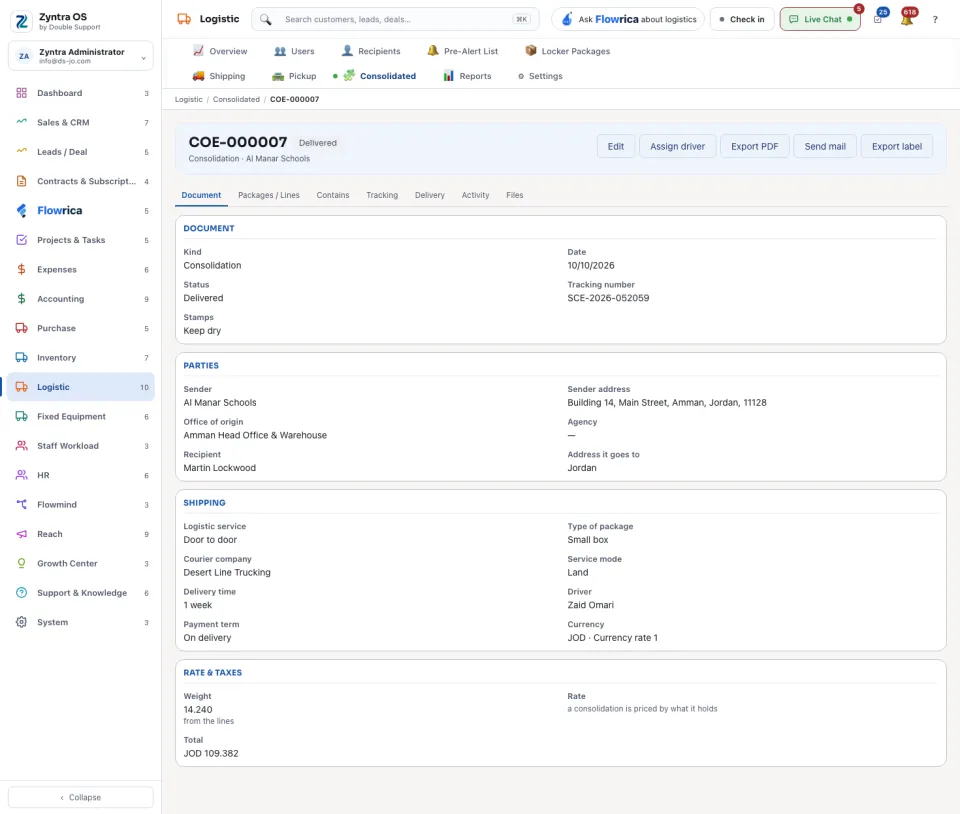
Task: Click the Delivered status badge in header
Action: tap(318, 143)
